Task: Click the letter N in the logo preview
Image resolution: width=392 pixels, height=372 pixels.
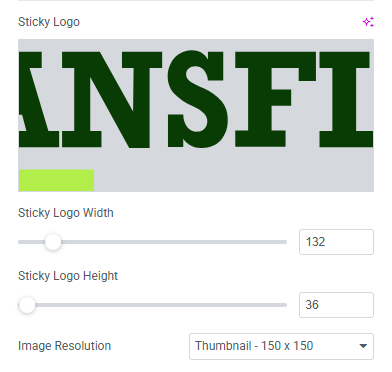Action: (112, 100)
